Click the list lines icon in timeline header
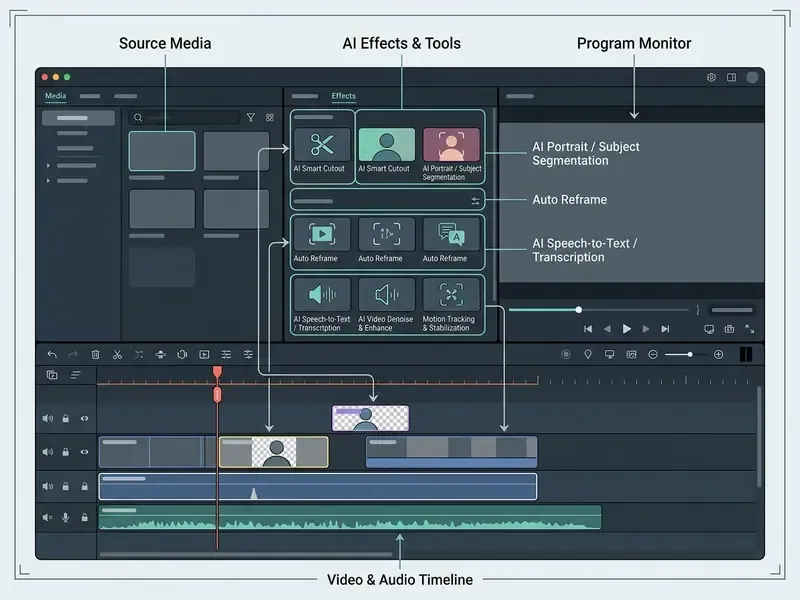 point(76,375)
